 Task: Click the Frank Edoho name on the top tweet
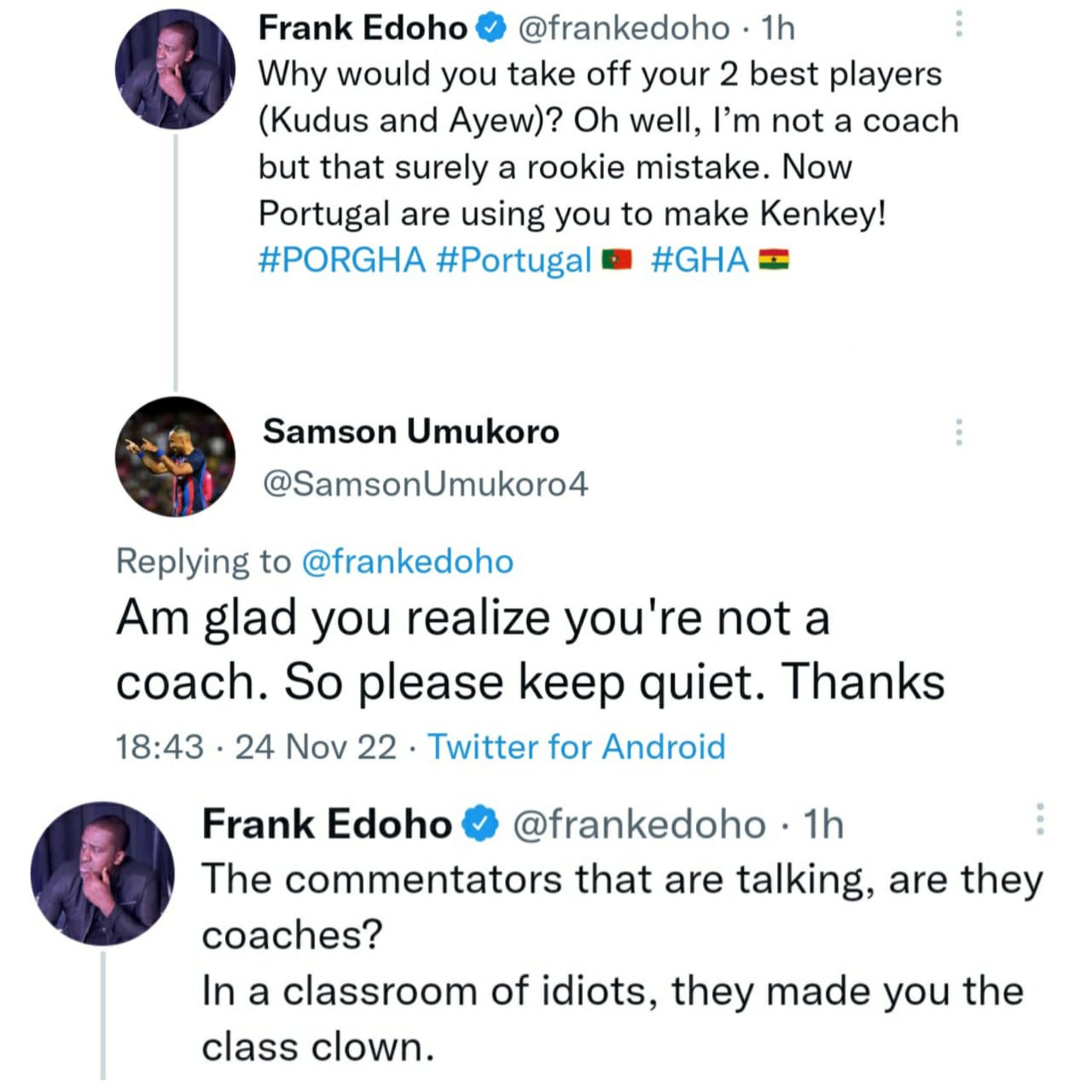363,28
